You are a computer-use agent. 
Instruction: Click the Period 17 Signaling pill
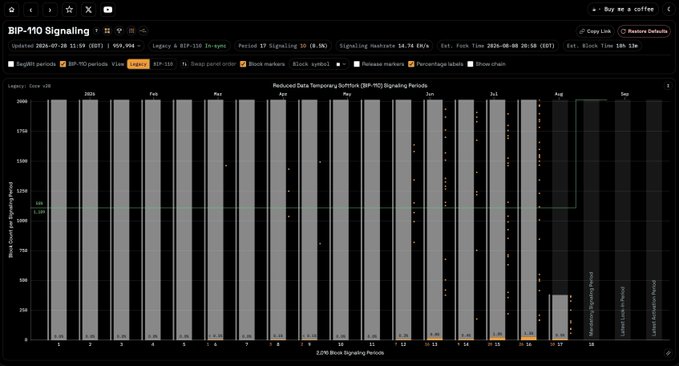[x=283, y=45]
